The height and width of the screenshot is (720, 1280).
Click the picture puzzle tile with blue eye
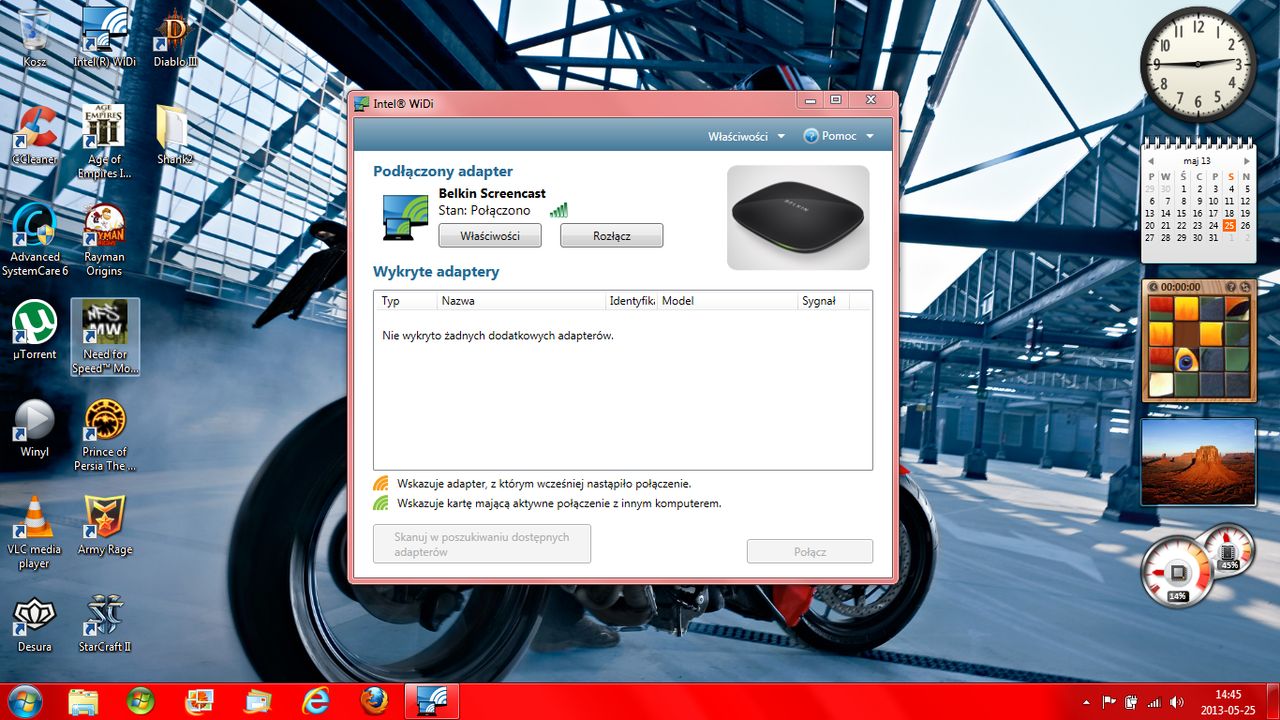click(x=1186, y=358)
